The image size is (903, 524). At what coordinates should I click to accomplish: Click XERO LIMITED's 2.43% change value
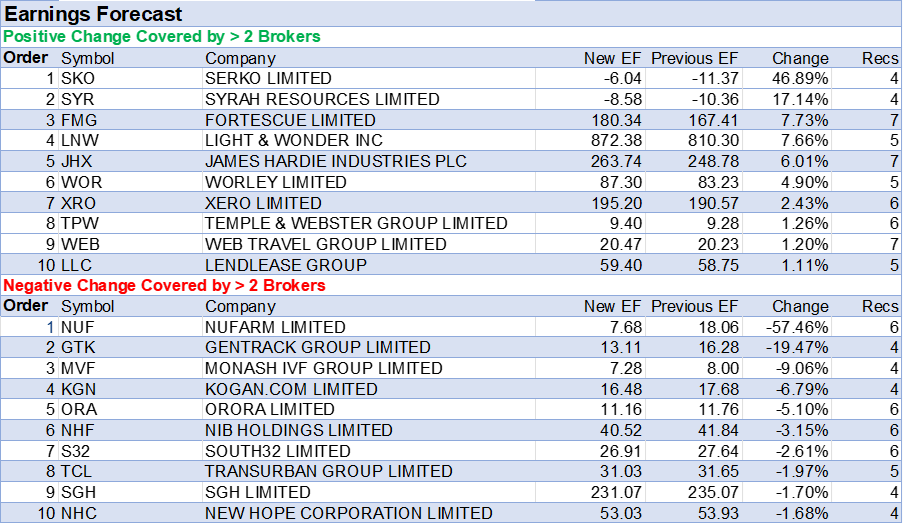(800, 203)
